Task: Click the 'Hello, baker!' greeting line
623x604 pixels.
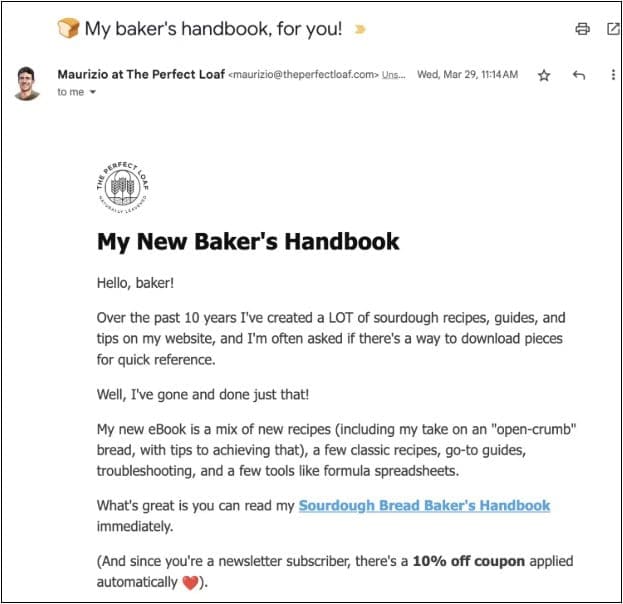Action: (x=136, y=283)
